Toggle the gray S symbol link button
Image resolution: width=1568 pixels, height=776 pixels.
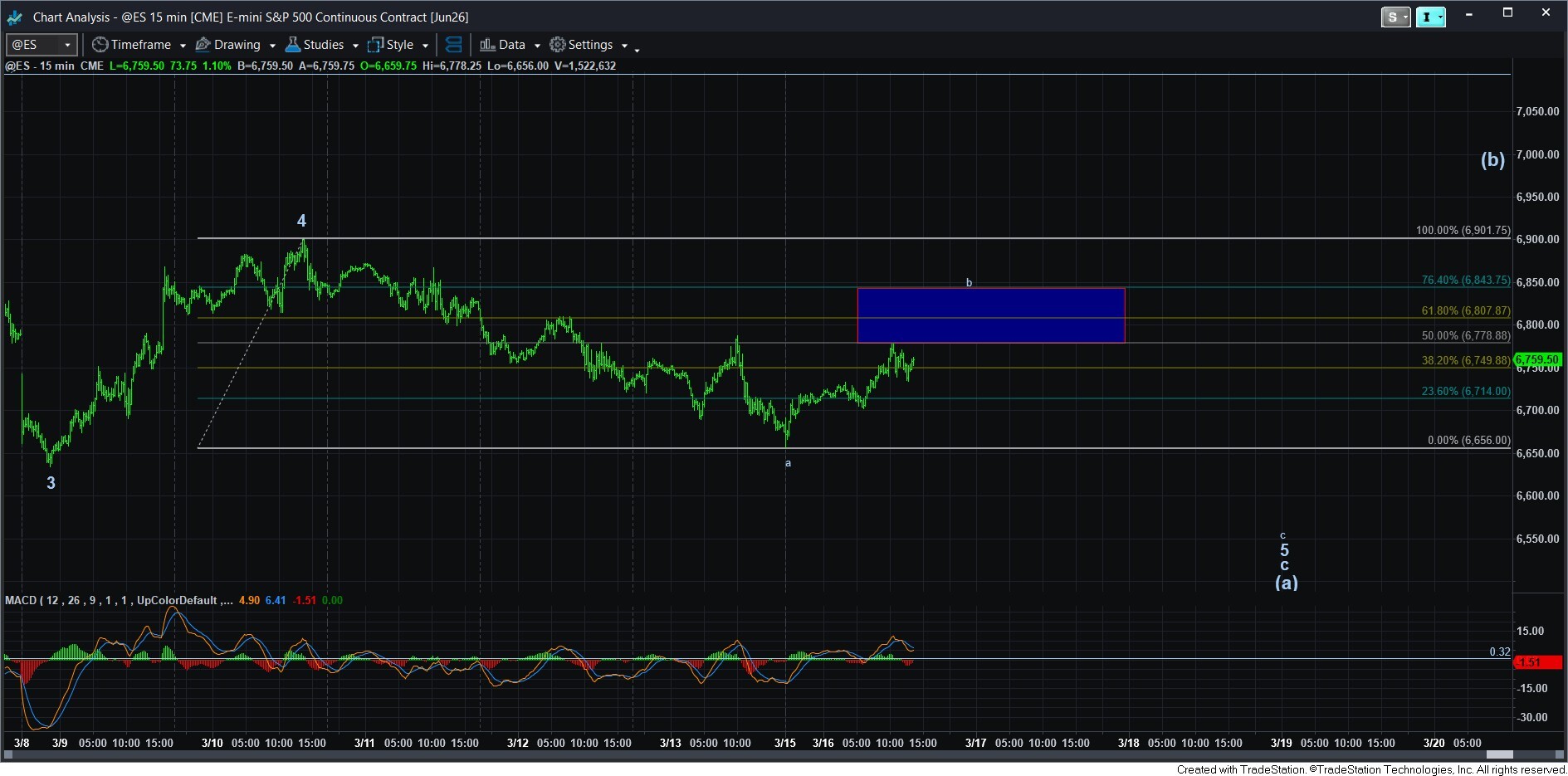point(1395,17)
